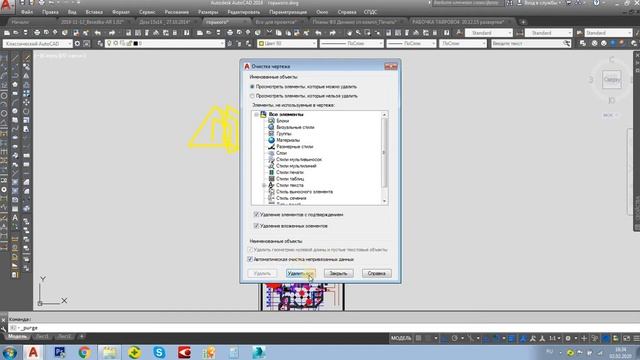Open the Вставка menu
Viewport: 640px width, 360px height.
94,12
